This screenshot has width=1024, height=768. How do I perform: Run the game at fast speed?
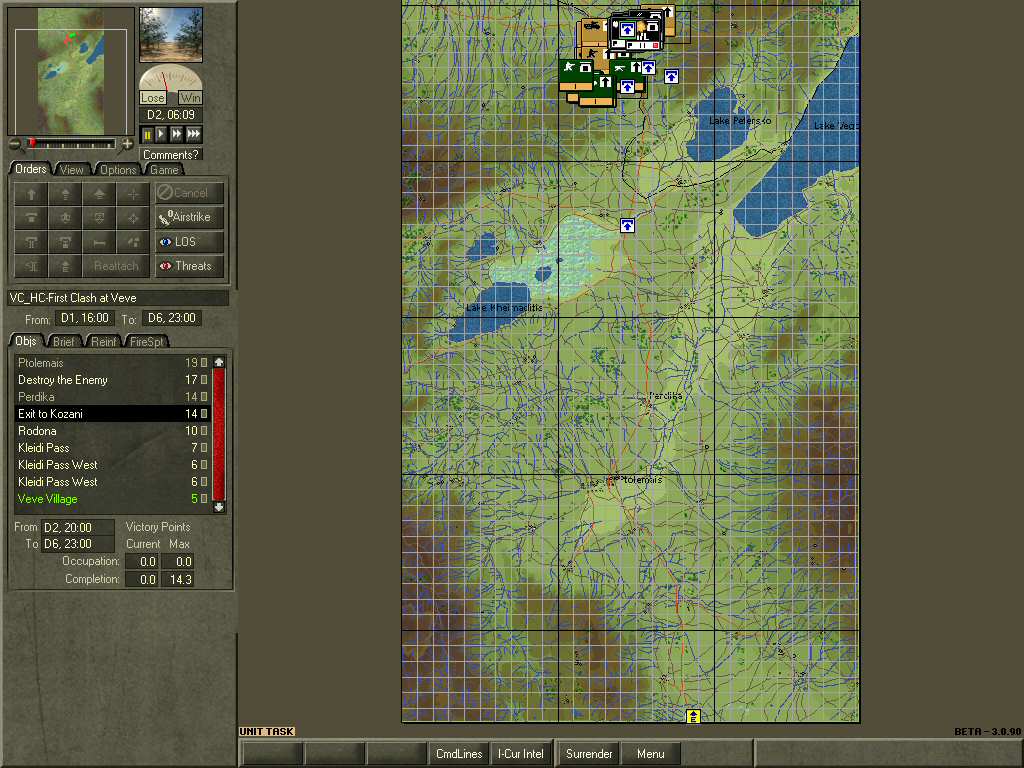pos(176,134)
